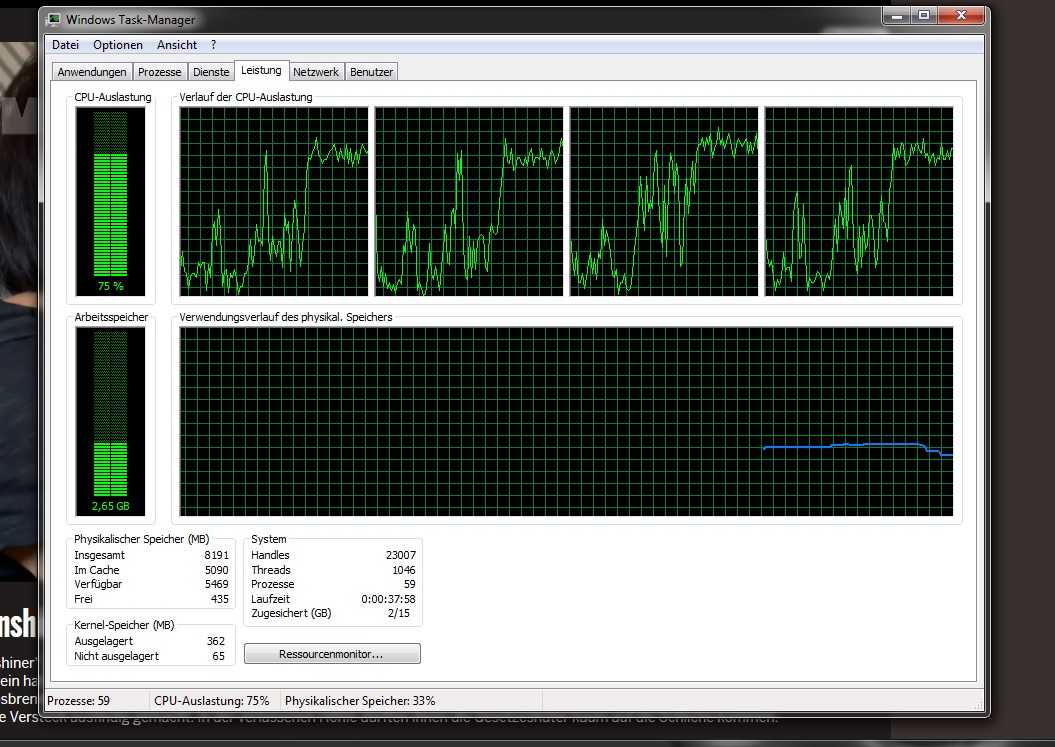
Task: Click the Task-Manager title bar icon
Action: pos(54,20)
